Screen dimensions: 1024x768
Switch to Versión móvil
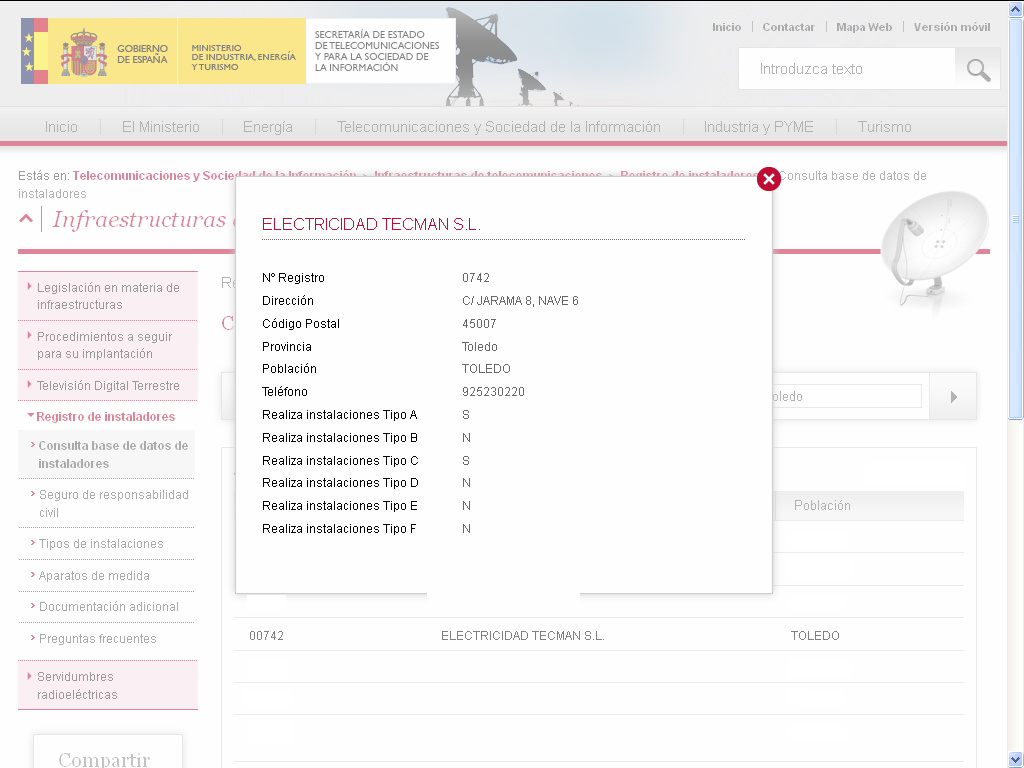pyautogui.click(x=952, y=27)
